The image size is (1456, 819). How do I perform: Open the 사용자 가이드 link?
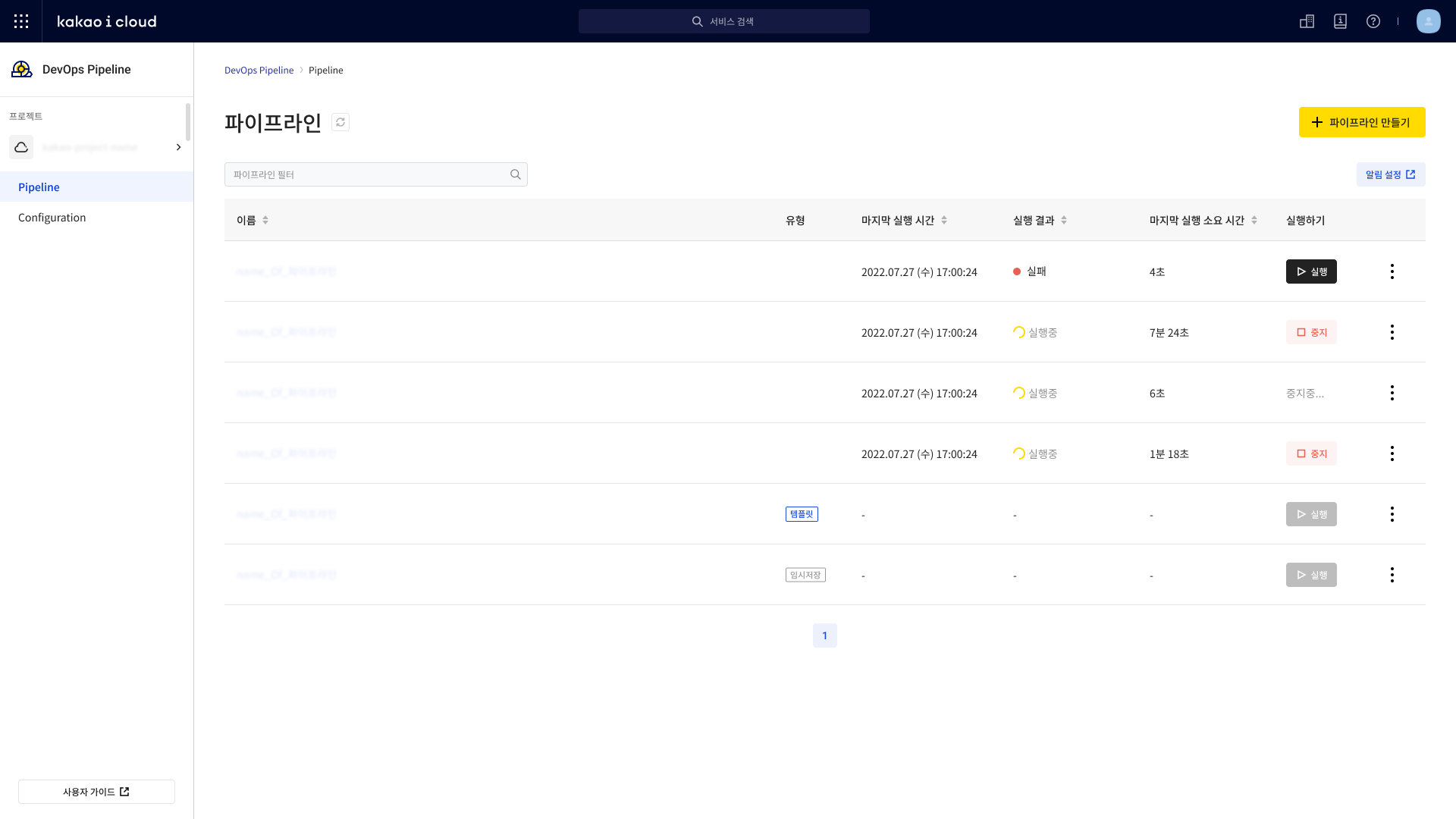point(96,792)
